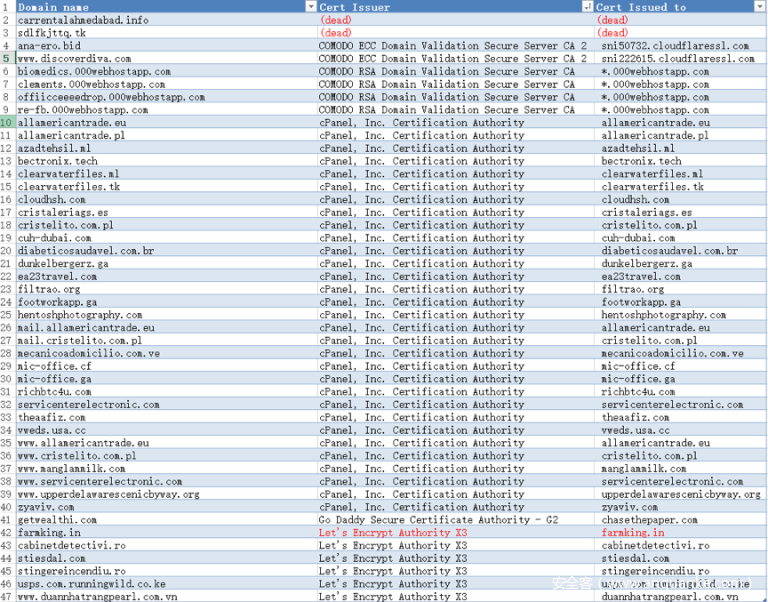Select the red Let's Encrypt Authority X3 cell
Viewport: 768px width, 602px height.
pos(393,533)
